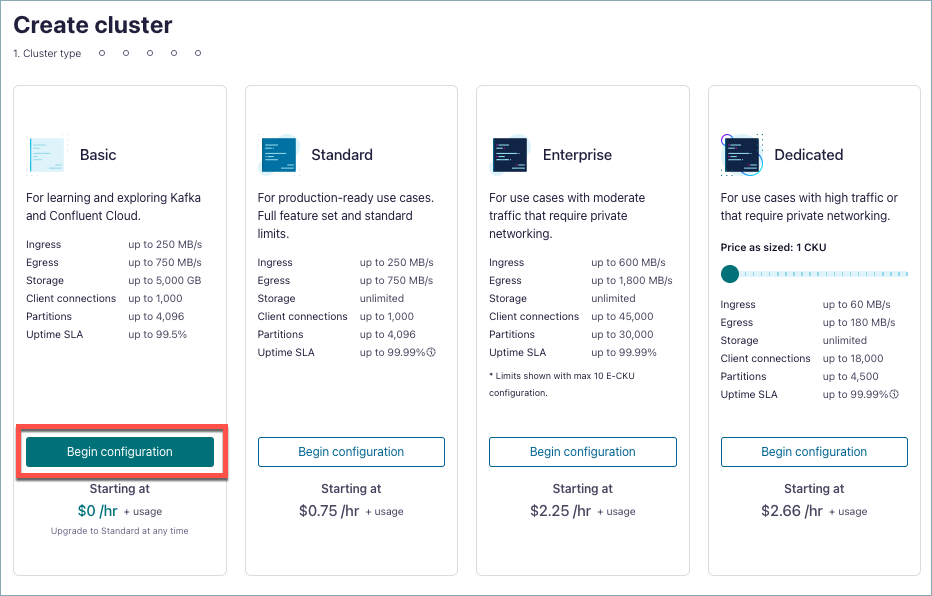Begin configuration for the Dedicated cluster
Screen dimensions: 932x596
pyautogui.click(x=813, y=451)
